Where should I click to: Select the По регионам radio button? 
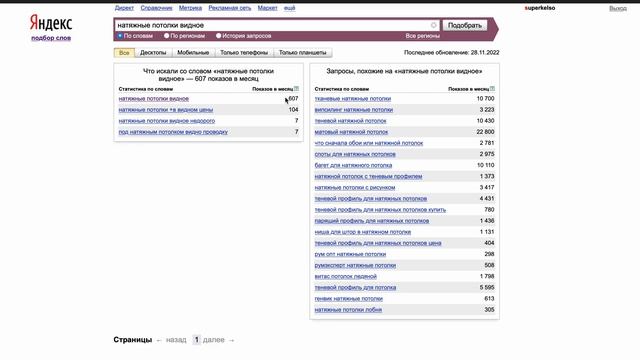(x=167, y=36)
